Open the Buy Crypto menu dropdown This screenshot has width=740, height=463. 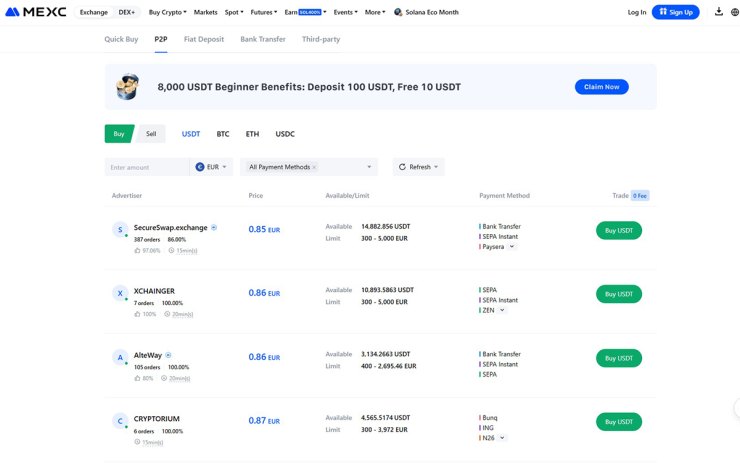[x=168, y=12]
